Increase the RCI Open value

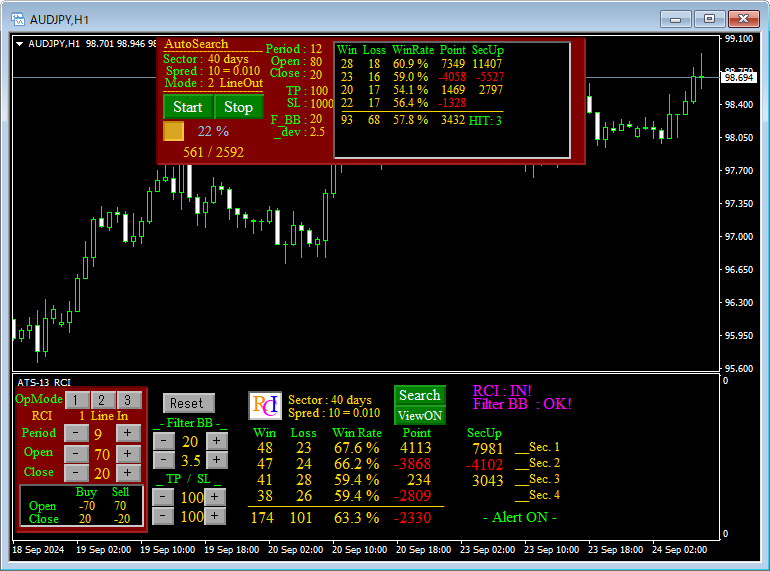tap(128, 454)
